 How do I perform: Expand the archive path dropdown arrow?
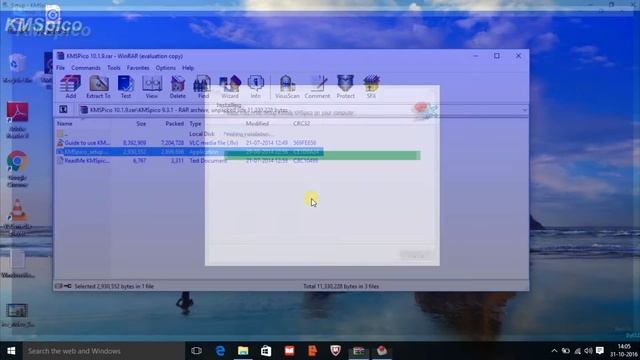(x=524, y=110)
